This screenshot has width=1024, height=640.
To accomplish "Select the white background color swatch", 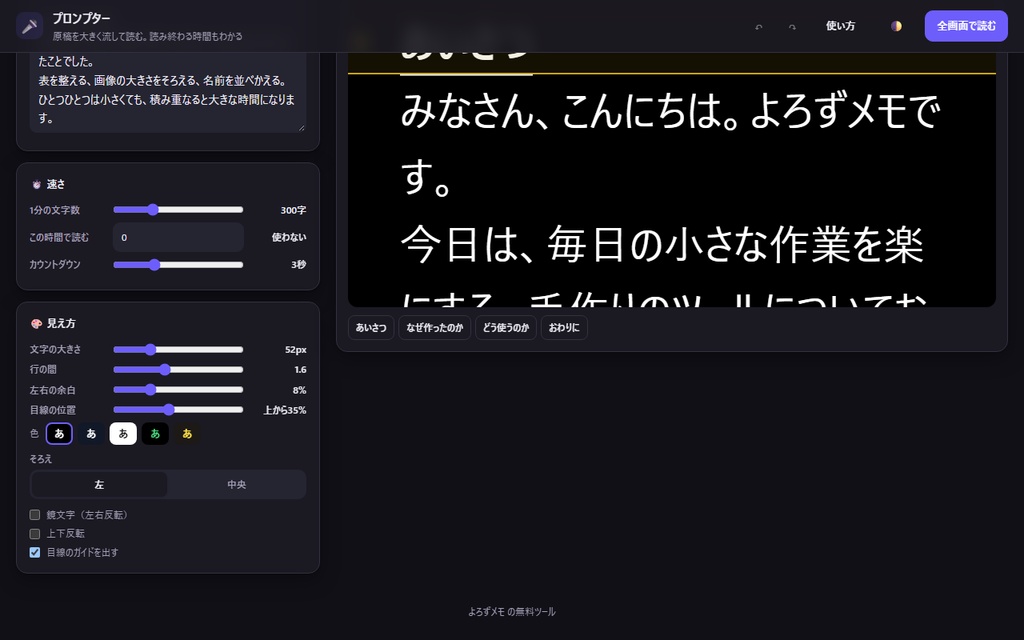I will click(x=123, y=434).
